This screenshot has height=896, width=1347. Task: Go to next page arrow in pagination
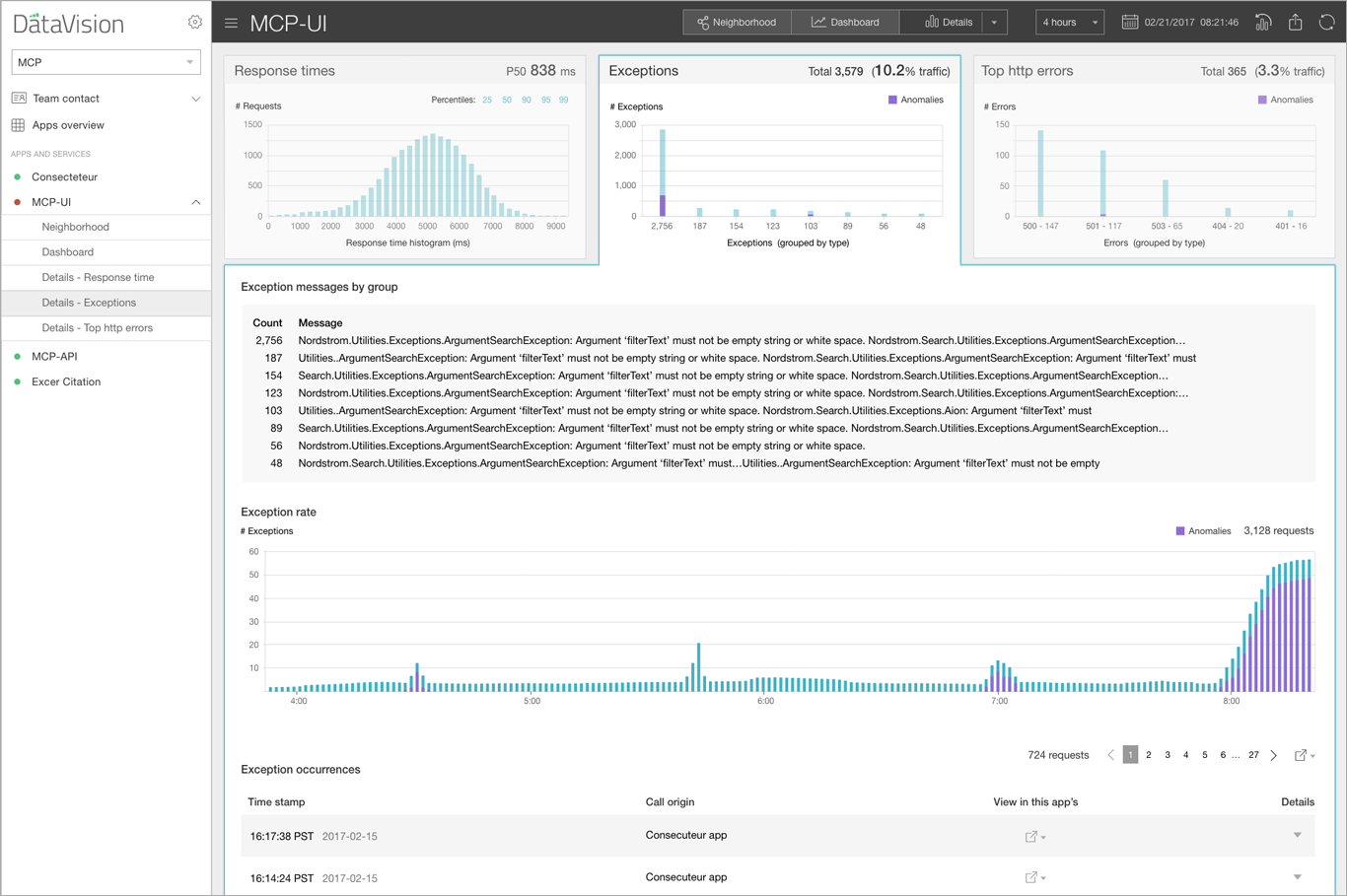pos(1274,755)
